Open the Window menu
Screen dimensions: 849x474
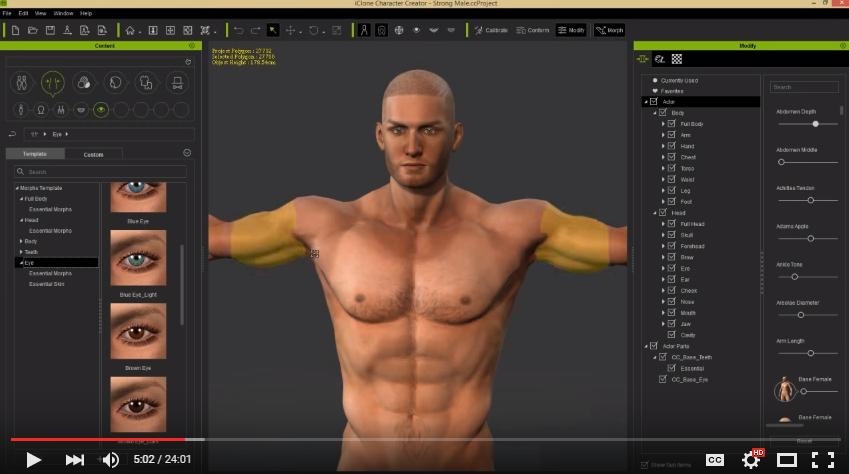click(63, 13)
